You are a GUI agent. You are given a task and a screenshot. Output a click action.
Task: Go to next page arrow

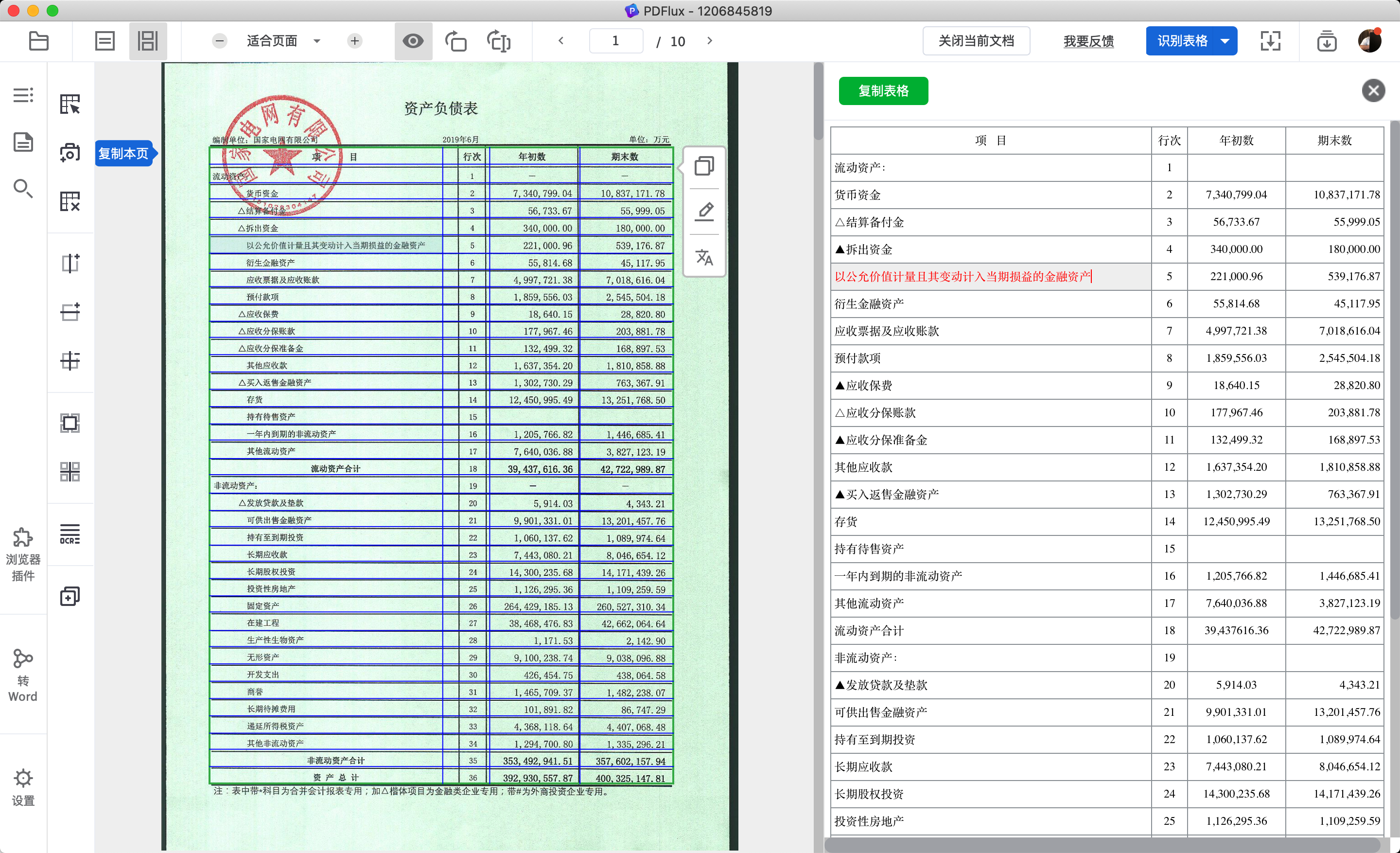coord(710,41)
